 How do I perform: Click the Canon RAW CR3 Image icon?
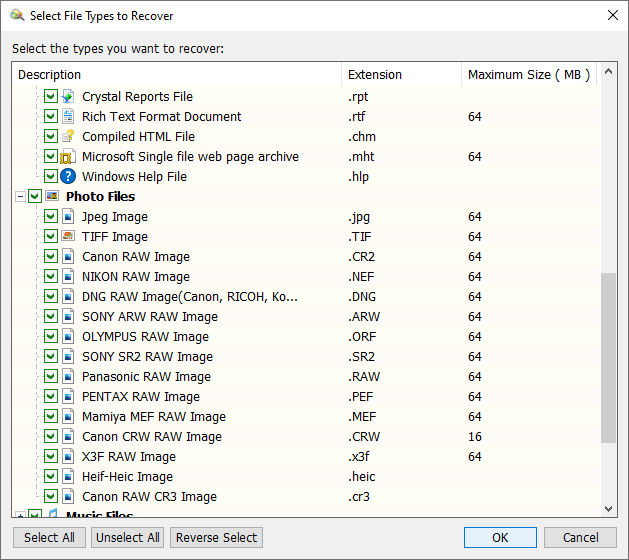pyautogui.click(x=68, y=497)
